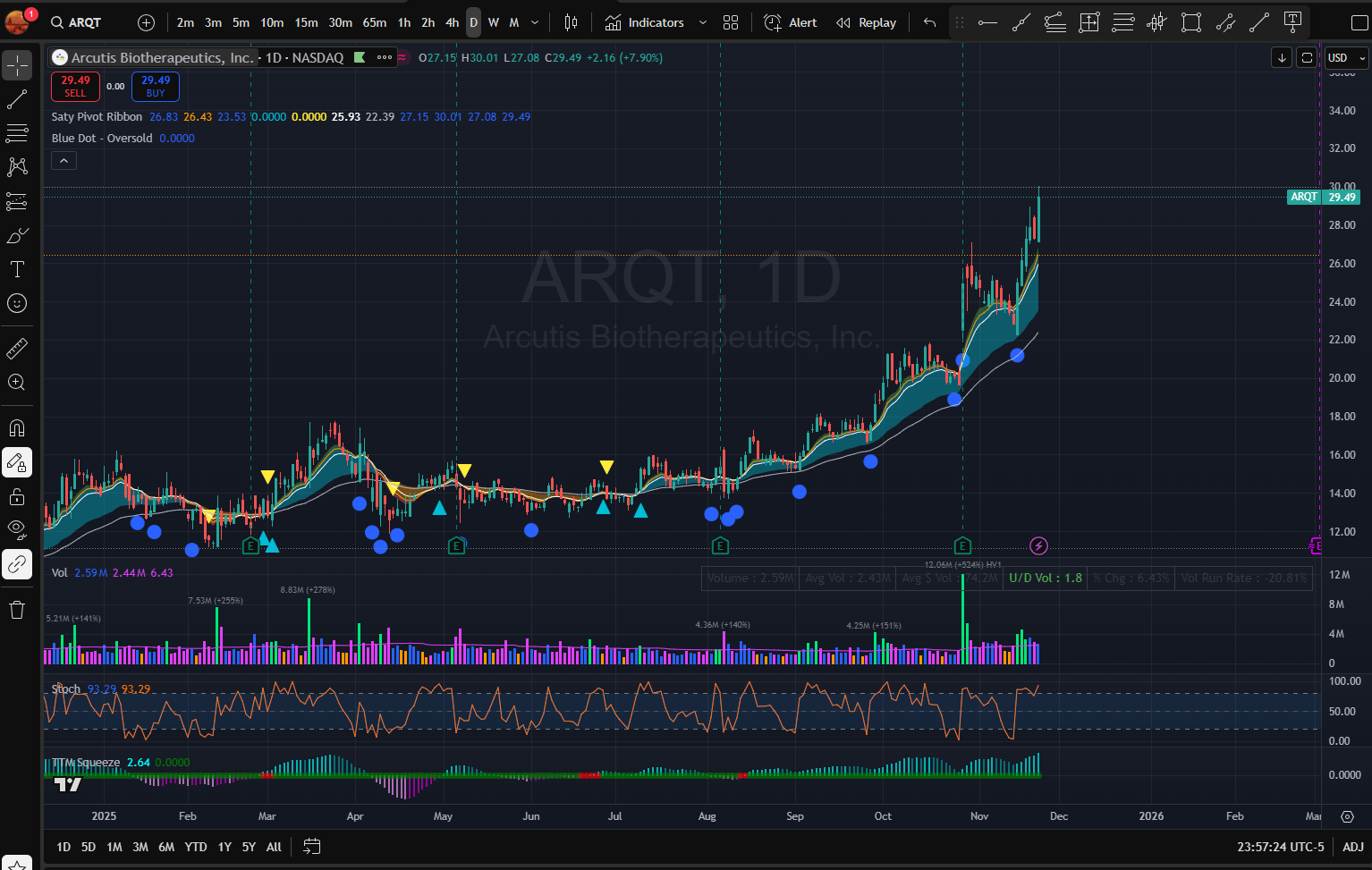Select the TTM Squeeze indicator legend
Screen dimensions: 1372x870
coord(85,763)
